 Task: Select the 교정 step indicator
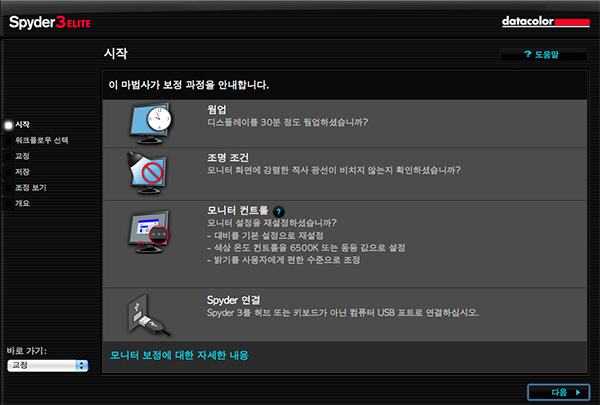(x=8, y=157)
